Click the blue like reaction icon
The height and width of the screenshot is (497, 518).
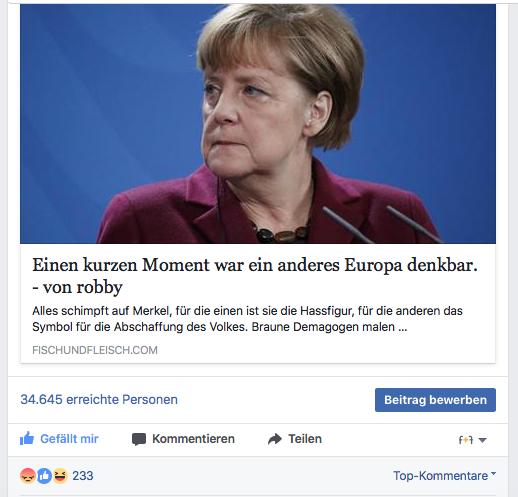pos(44,476)
